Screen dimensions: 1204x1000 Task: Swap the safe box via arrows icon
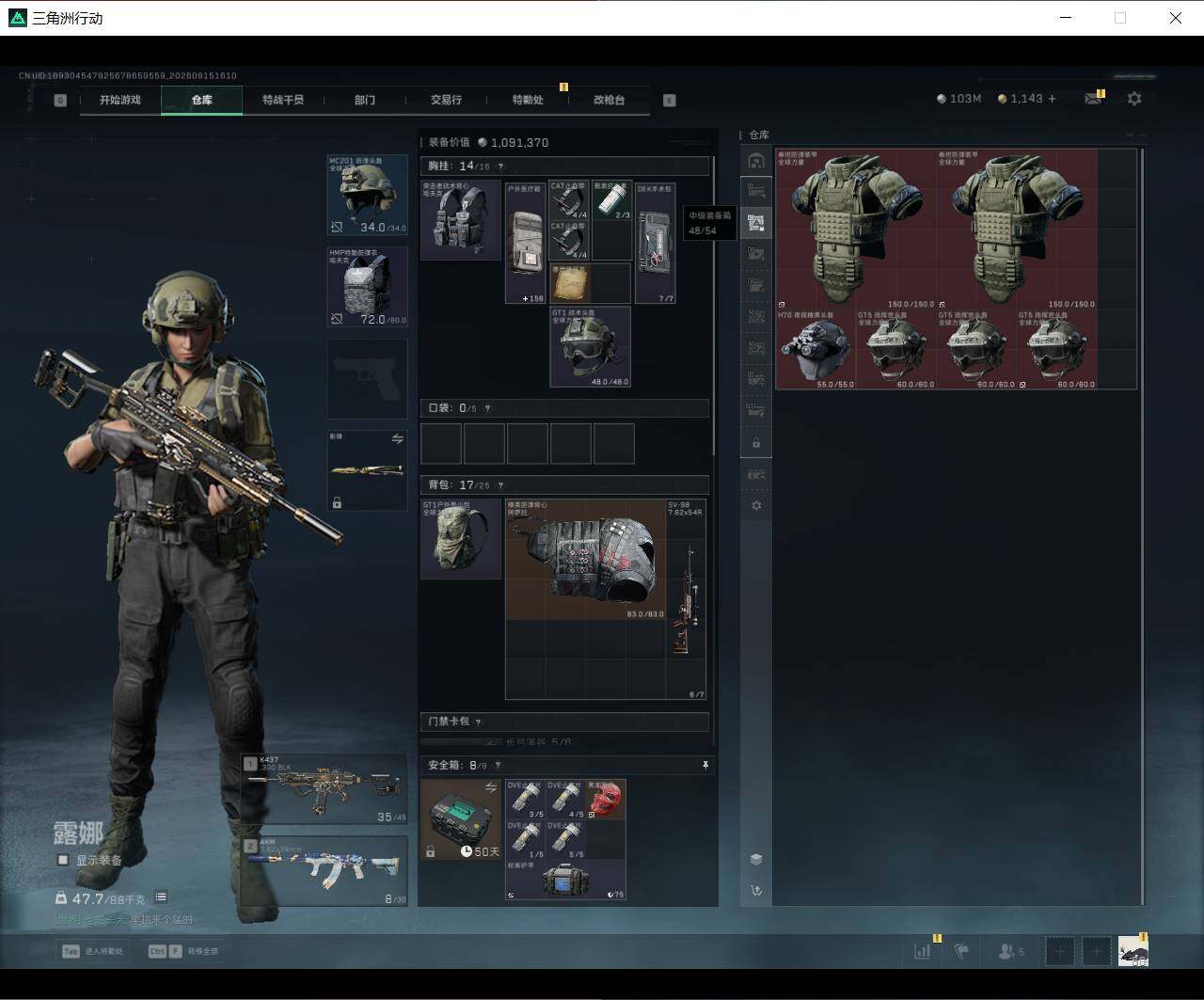[x=490, y=787]
